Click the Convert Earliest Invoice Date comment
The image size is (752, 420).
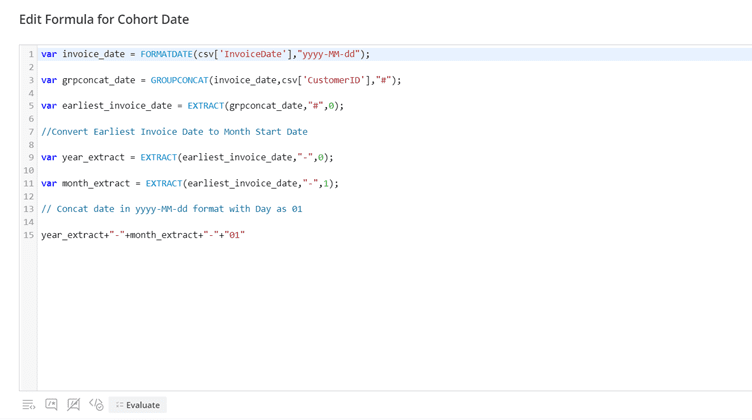174,132
